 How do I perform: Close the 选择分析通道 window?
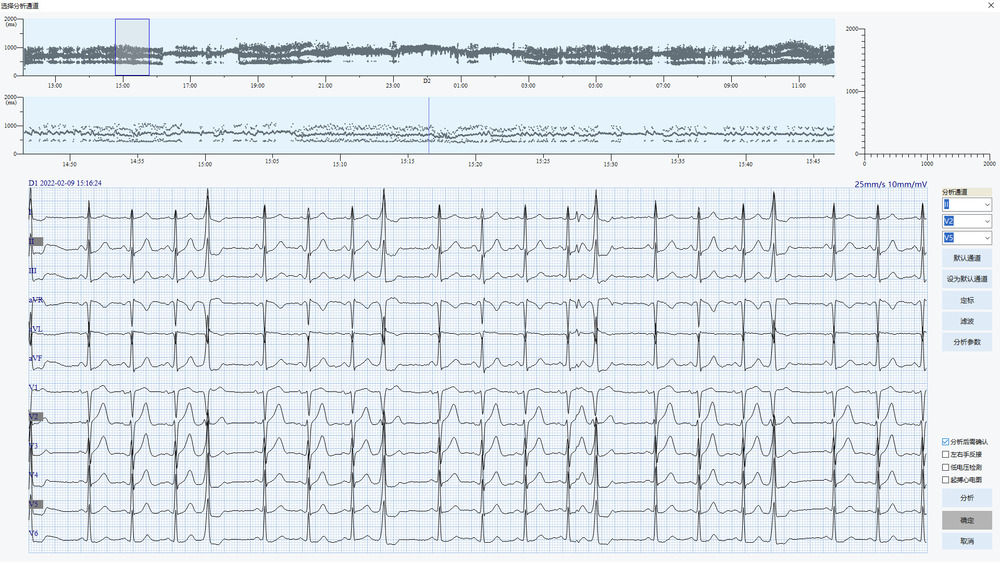coord(988,6)
